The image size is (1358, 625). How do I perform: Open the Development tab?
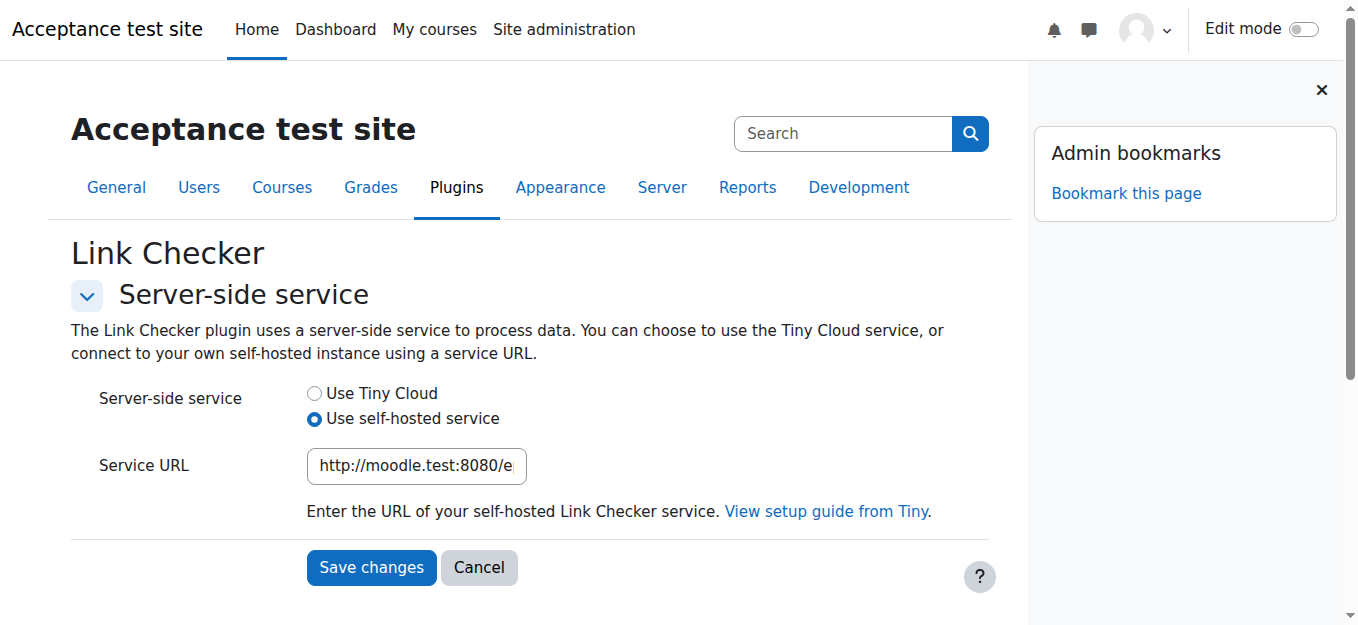[x=858, y=188]
